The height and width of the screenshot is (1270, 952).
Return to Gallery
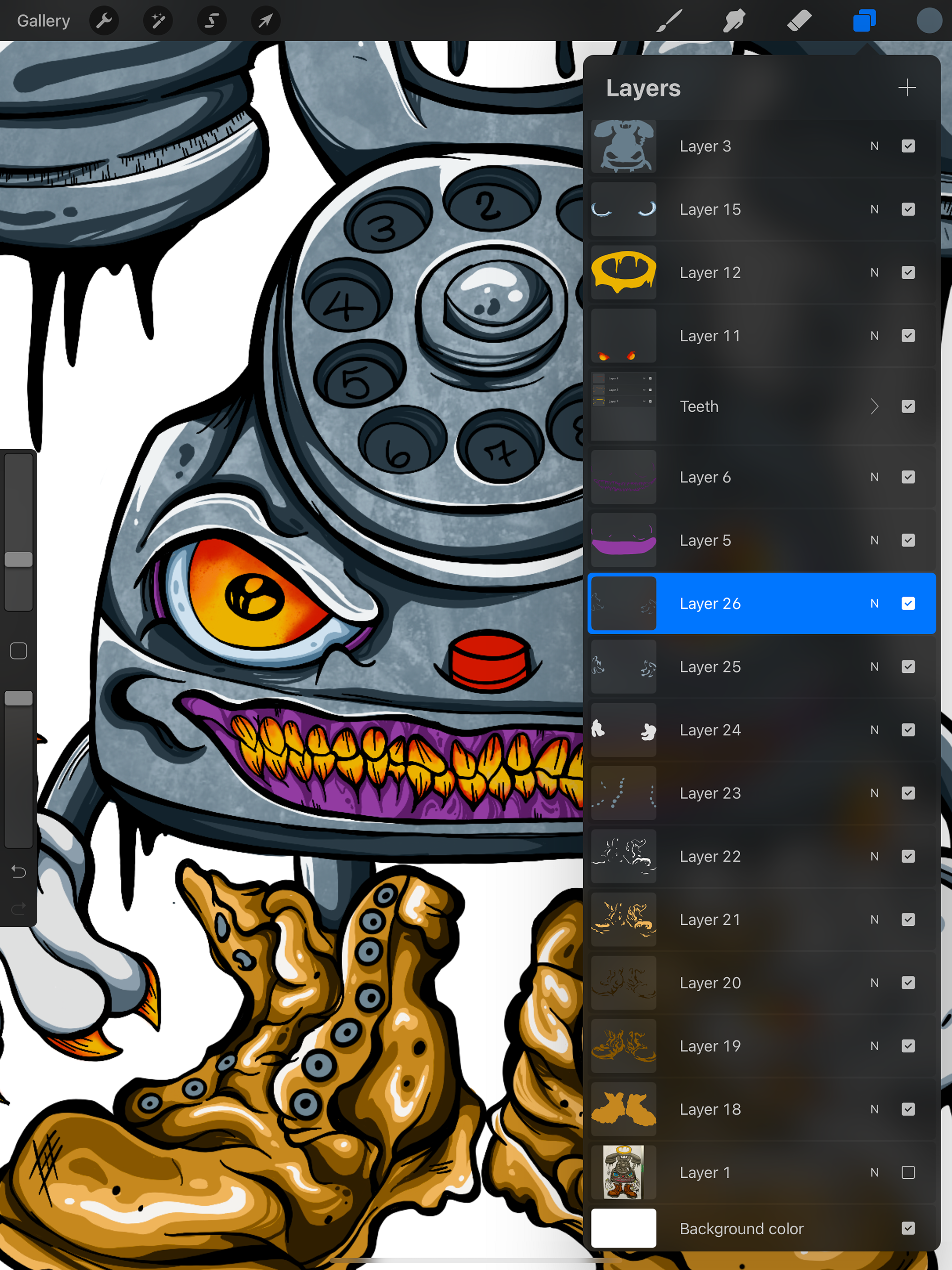pos(44,21)
